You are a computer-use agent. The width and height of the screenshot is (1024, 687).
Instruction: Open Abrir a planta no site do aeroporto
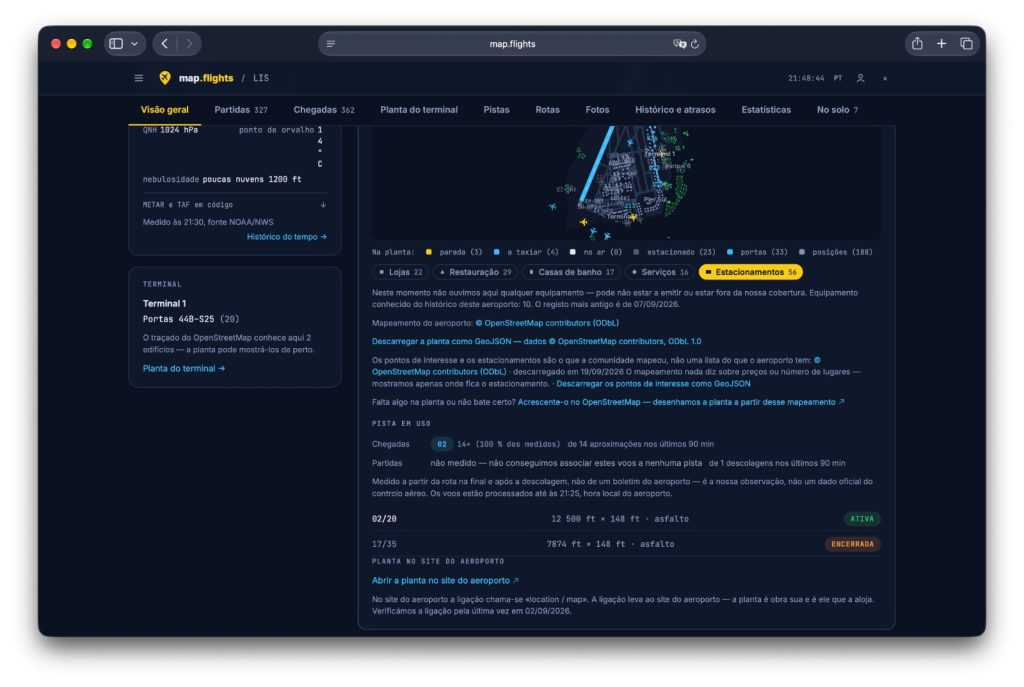click(x=445, y=581)
